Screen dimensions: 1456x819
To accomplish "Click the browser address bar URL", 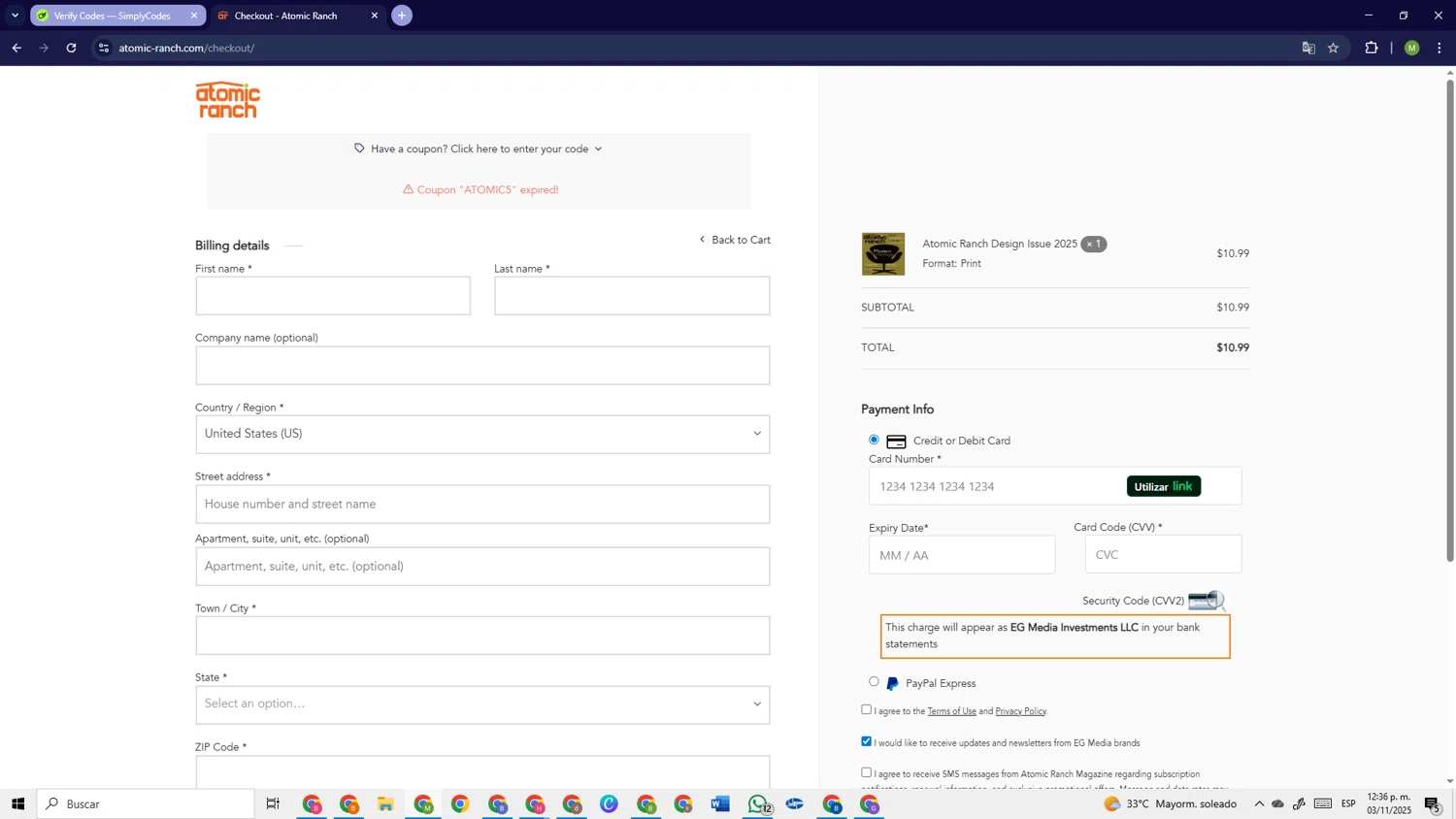I will [x=186, y=48].
